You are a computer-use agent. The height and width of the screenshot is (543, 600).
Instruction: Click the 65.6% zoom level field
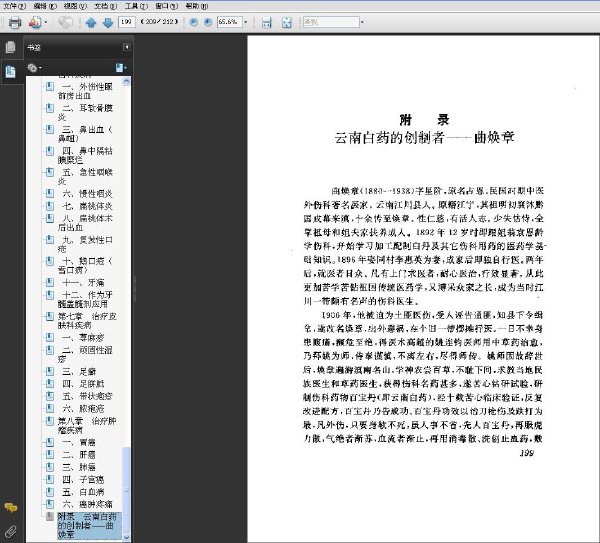[x=230, y=22]
